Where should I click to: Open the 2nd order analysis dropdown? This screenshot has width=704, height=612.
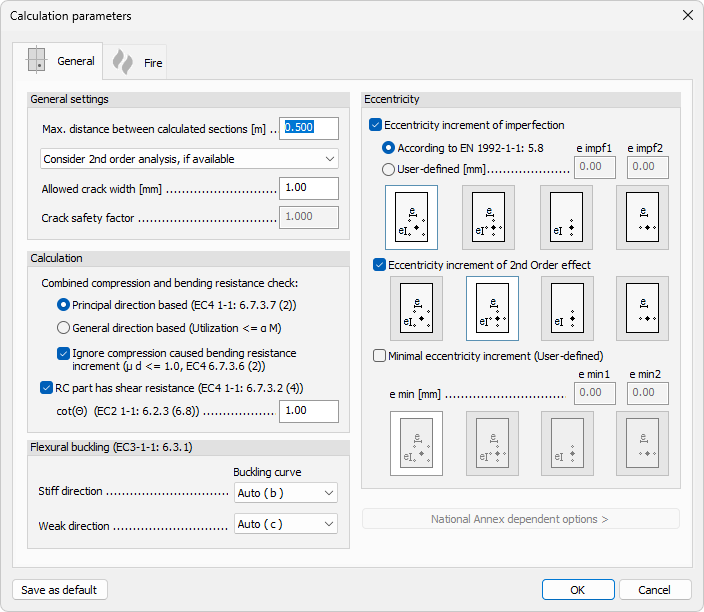click(x=189, y=159)
